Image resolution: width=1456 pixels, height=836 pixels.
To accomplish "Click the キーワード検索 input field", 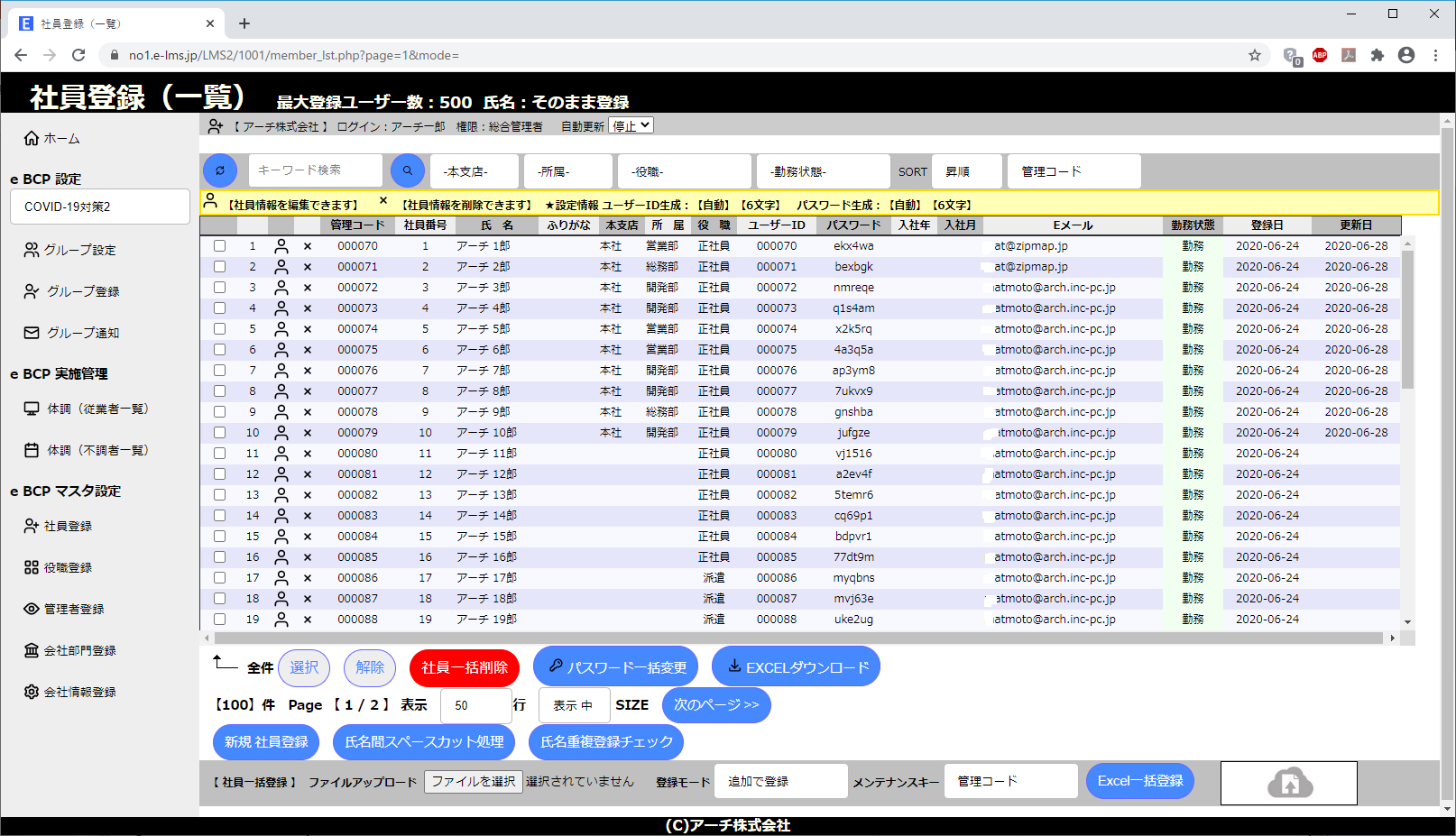I will click(315, 170).
